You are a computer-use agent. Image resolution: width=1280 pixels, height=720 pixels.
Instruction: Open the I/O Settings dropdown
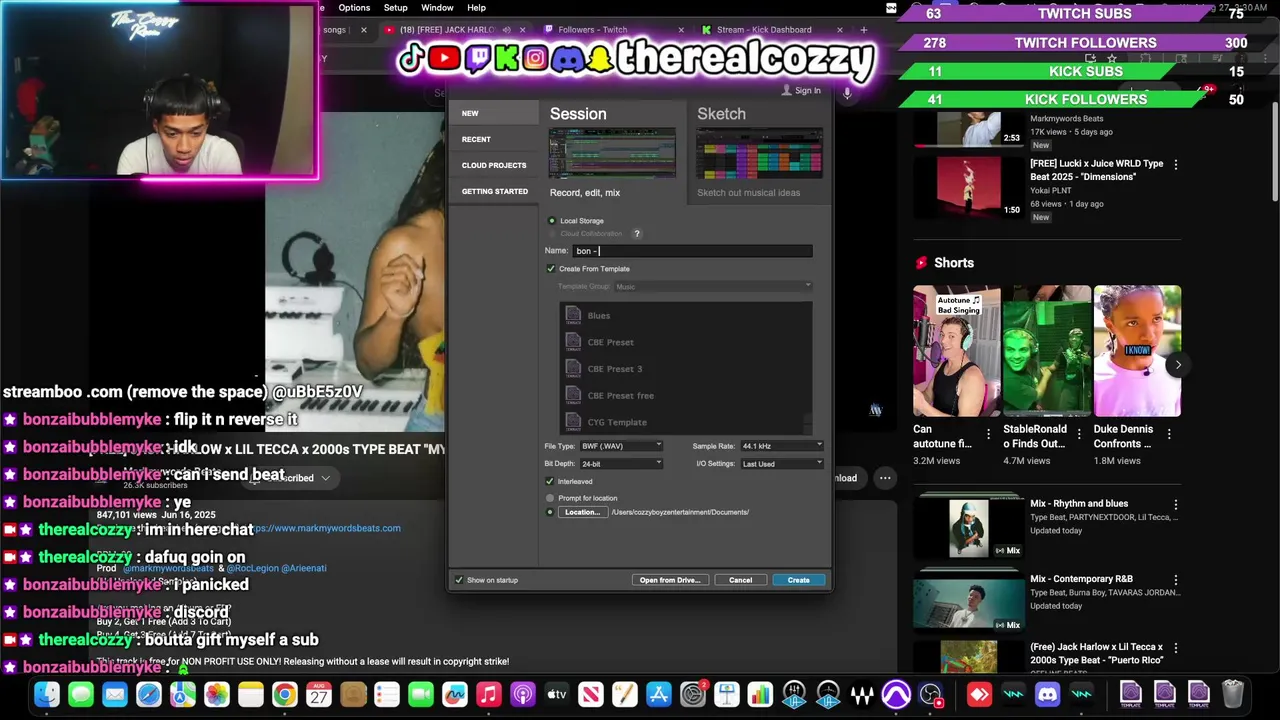pos(782,464)
